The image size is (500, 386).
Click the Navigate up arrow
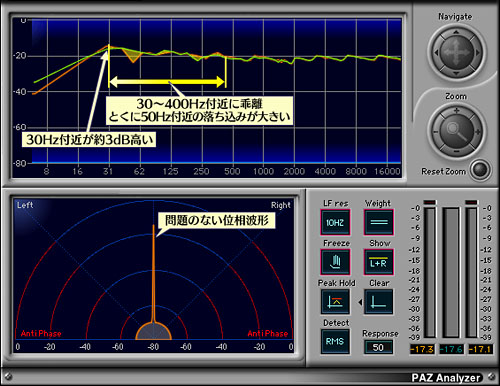click(456, 33)
